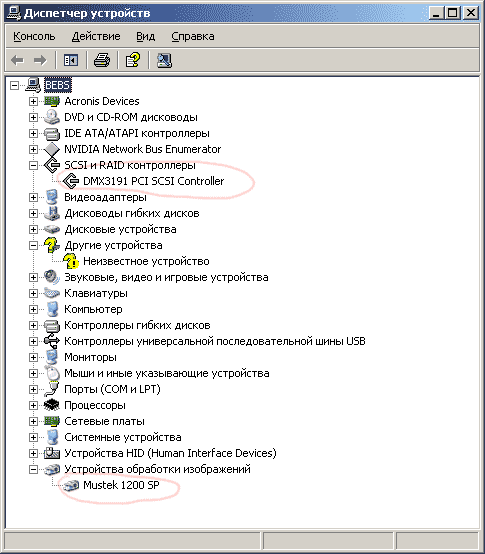Select Мониторы label
This screenshot has width=485, height=554.
coord(90,358)
